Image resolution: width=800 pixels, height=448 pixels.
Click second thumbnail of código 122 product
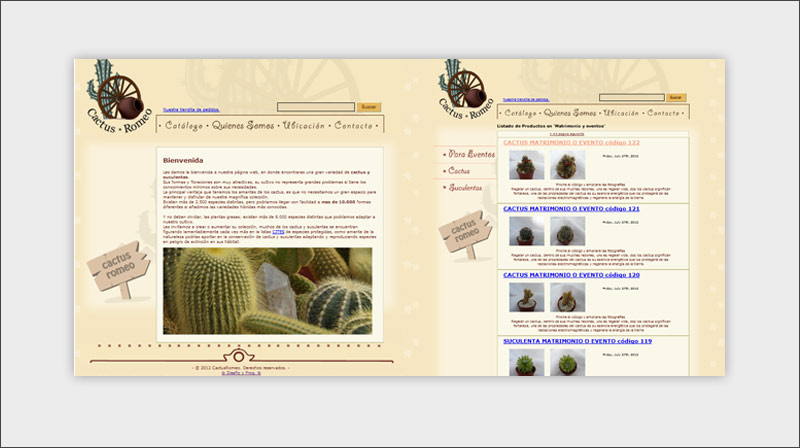click(567, 165)
